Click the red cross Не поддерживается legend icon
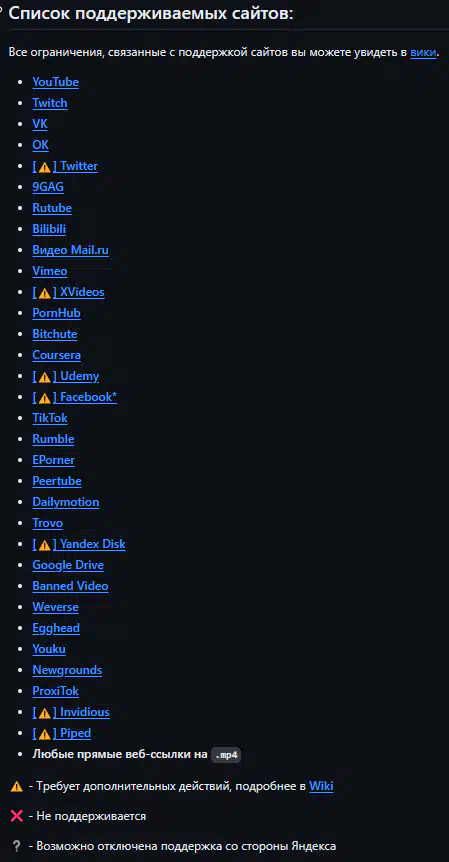 click(17, 816)
